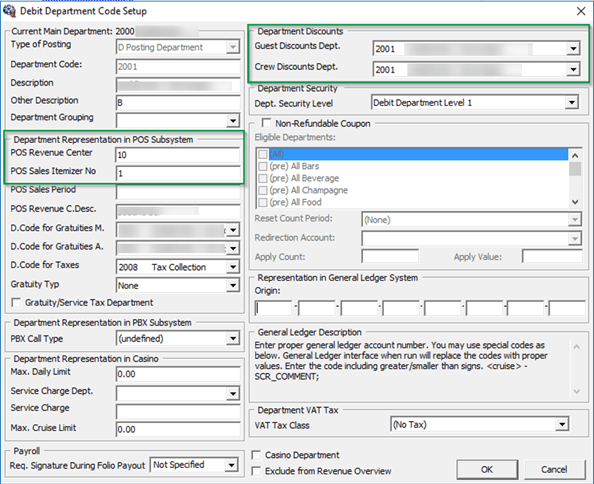Viewport: 594px width, 484px height.
Task: Open D.Code for Gratuities A. dropdown
Action: tap(233, 248)
